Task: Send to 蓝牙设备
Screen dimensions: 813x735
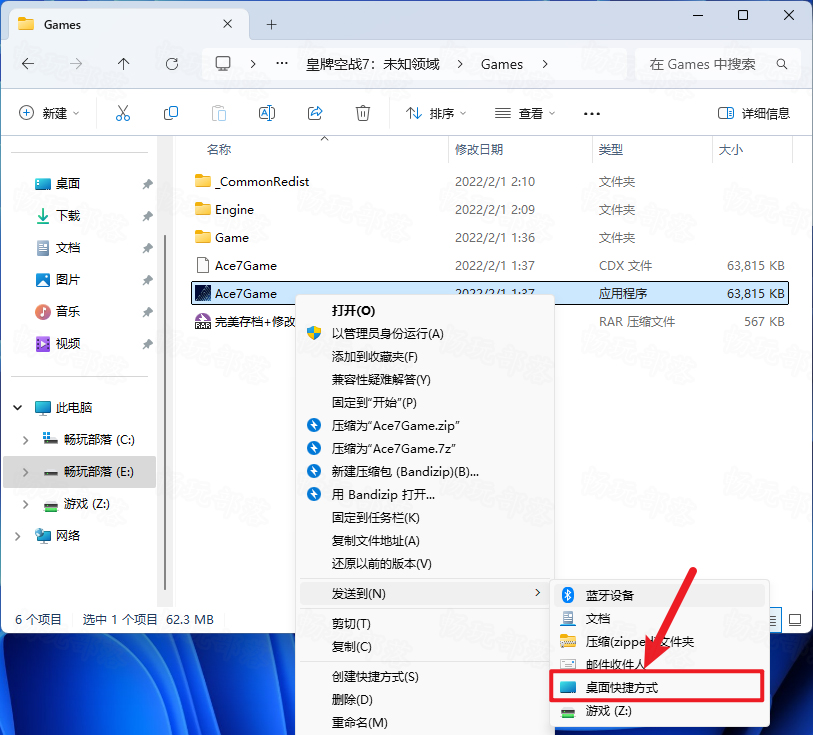Action: 660,595
